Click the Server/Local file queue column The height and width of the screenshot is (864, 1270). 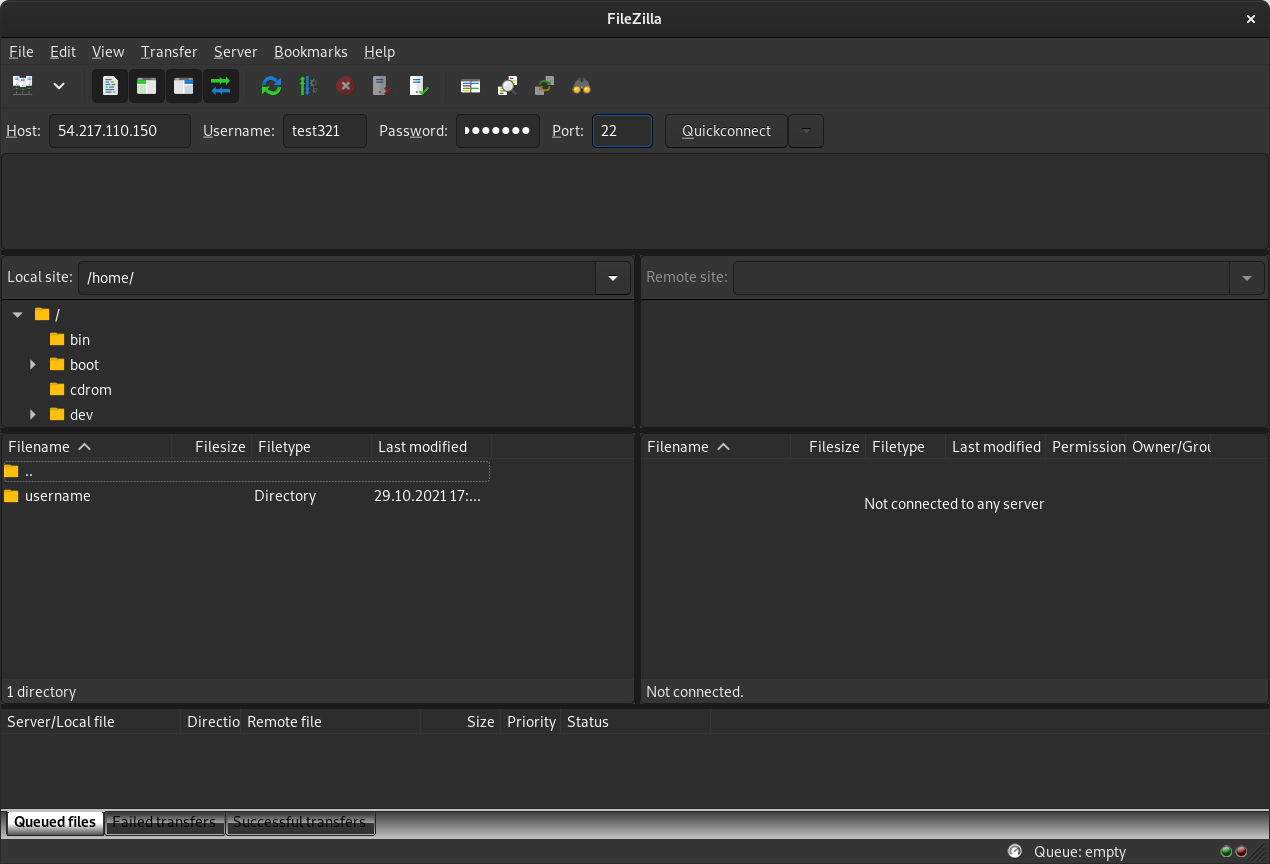click(x=91, y=722)
